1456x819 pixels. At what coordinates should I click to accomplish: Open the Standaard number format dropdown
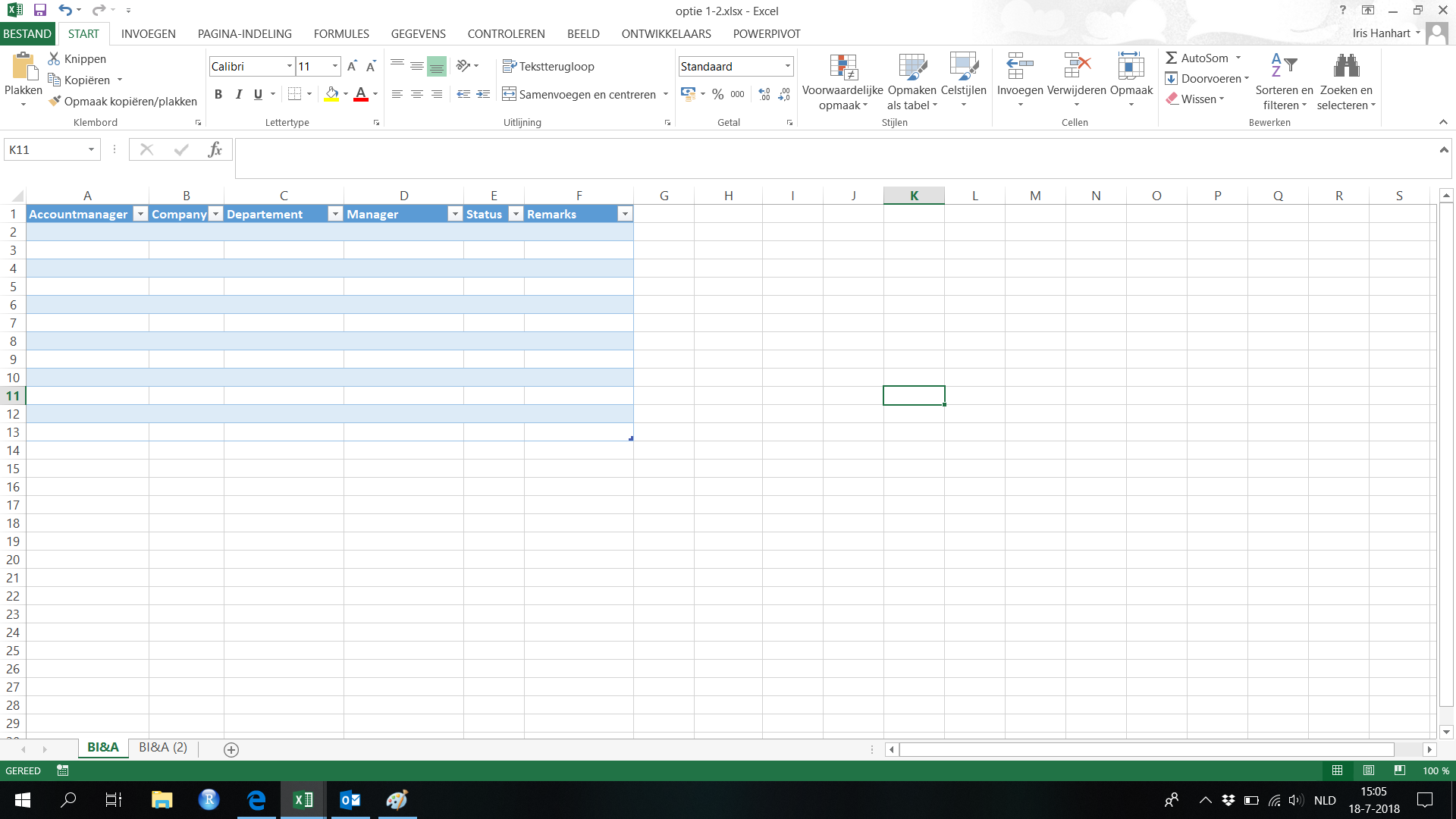tap(787, 67)
